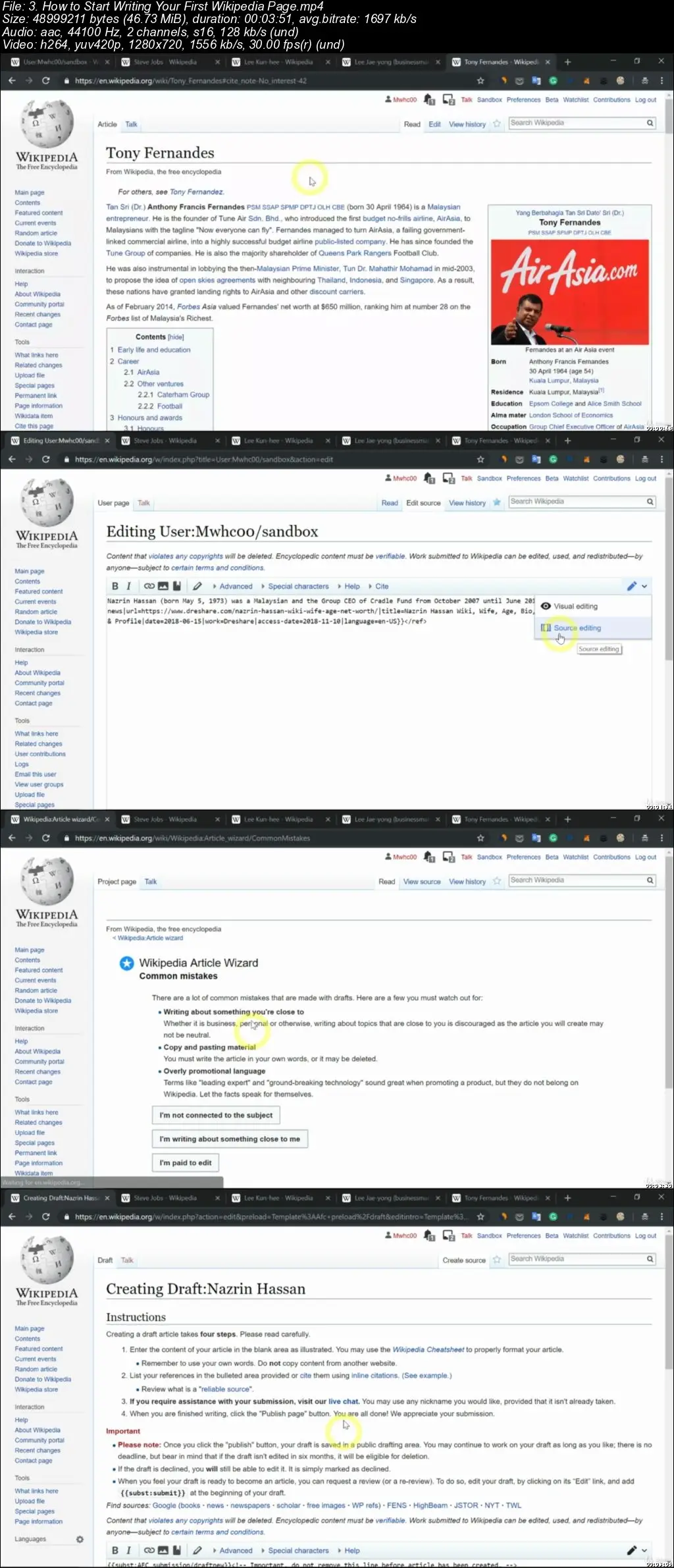Click the Reference bookmark icon in sandbox editor toolbar
Image resolution: width=674 pixels, height=1568 pixels.
[x=176, y=586]
